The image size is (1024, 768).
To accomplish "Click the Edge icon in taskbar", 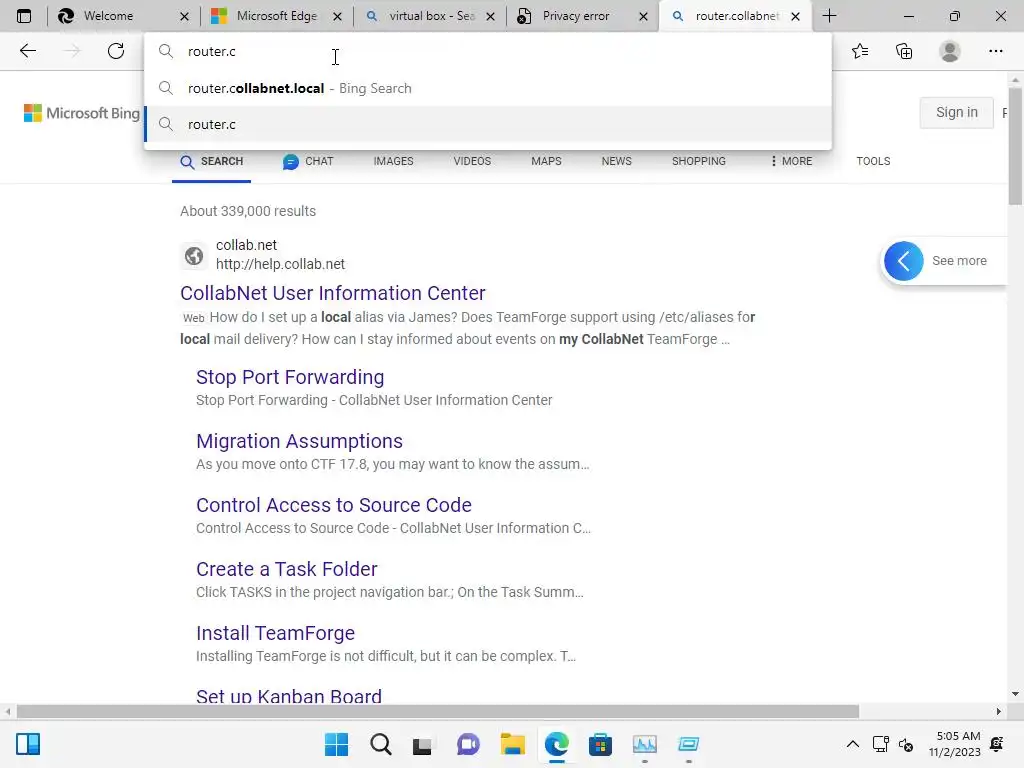I will (x=556, y=744).
